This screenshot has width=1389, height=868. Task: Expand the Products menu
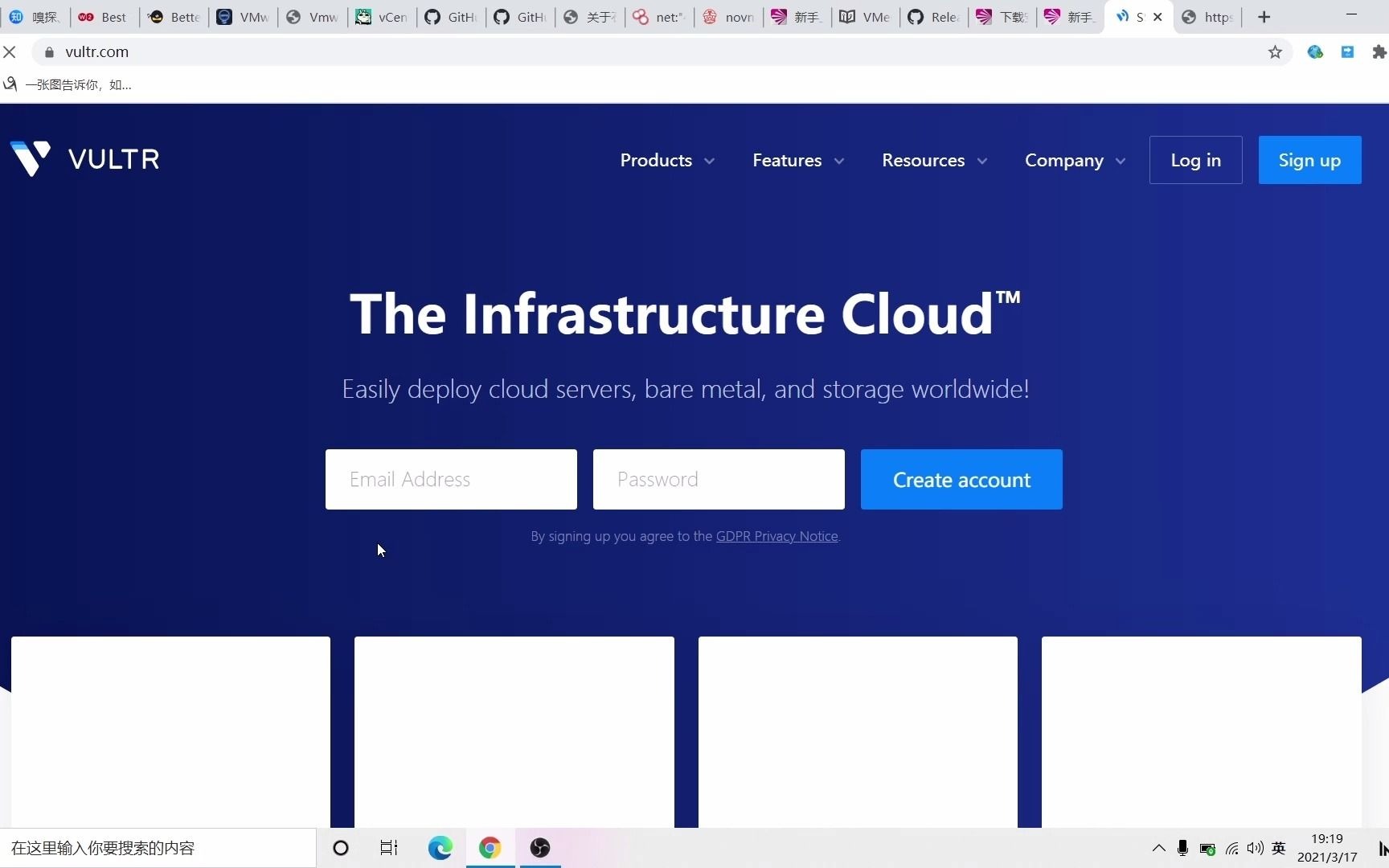tap(667, 160)
